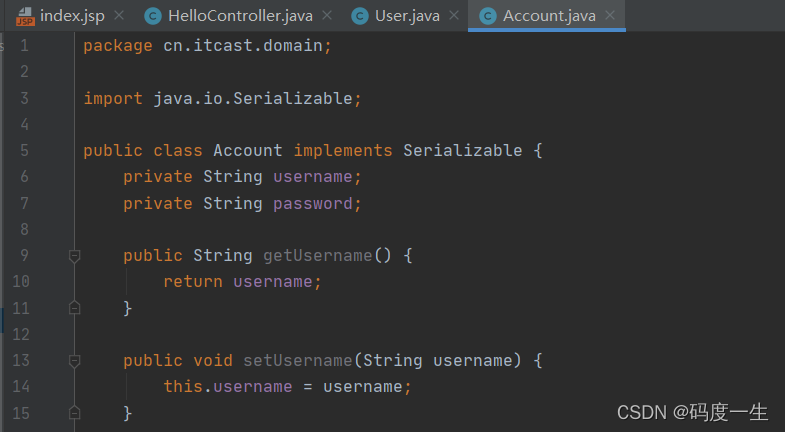The width and height of the screenshot is (785, 432).
Task: Collapse the setUsername method fold marker
Action: [74, 361]
